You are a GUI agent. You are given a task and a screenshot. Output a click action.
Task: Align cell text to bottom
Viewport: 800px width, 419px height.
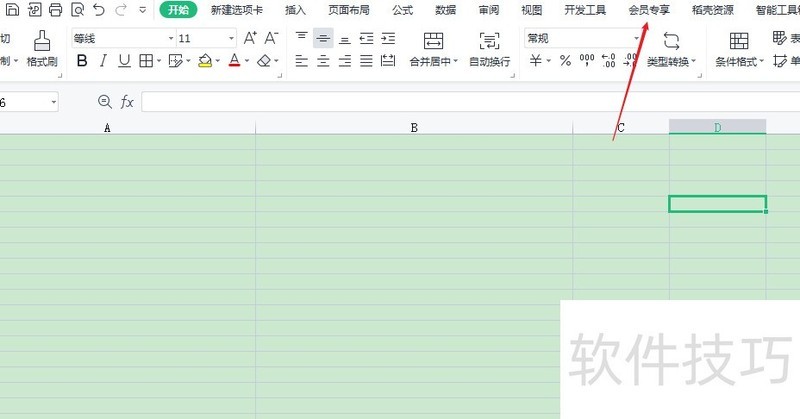[x=345, y=39]
